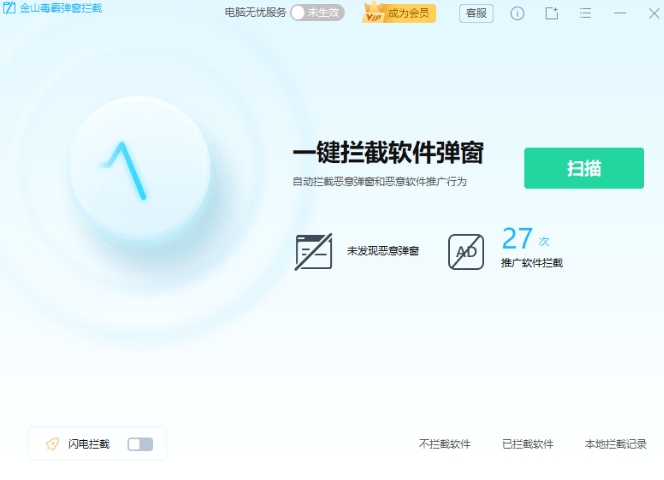This screenshot has height=480, width=664.
Task: Click the skin/share square icon in title bar
Action: [x=551, y=13]
